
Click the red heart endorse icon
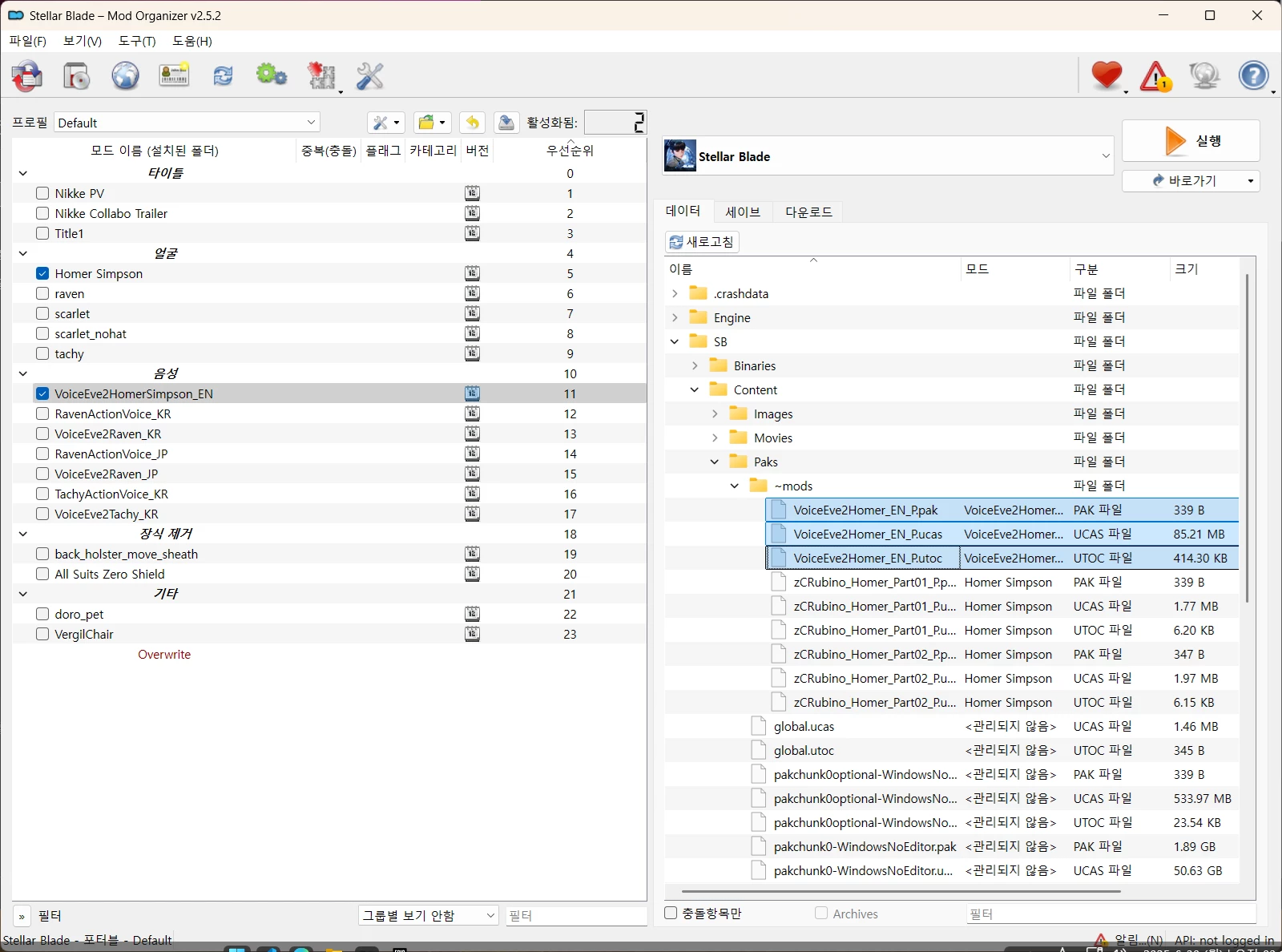tap(1107, 76)
